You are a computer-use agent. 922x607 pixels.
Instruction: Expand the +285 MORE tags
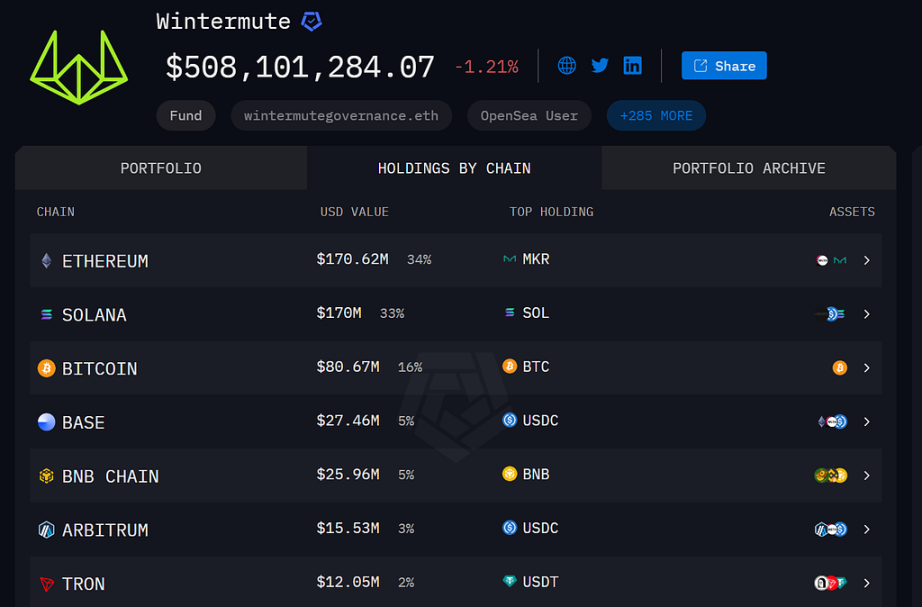(x=656, y=116)
